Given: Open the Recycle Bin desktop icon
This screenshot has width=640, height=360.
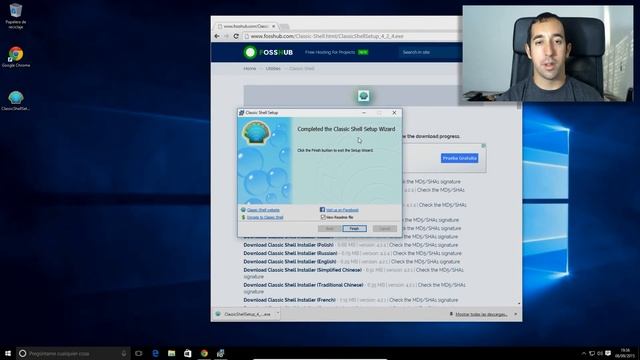Looking at the screenshot, I should click(x=16, y=16).
